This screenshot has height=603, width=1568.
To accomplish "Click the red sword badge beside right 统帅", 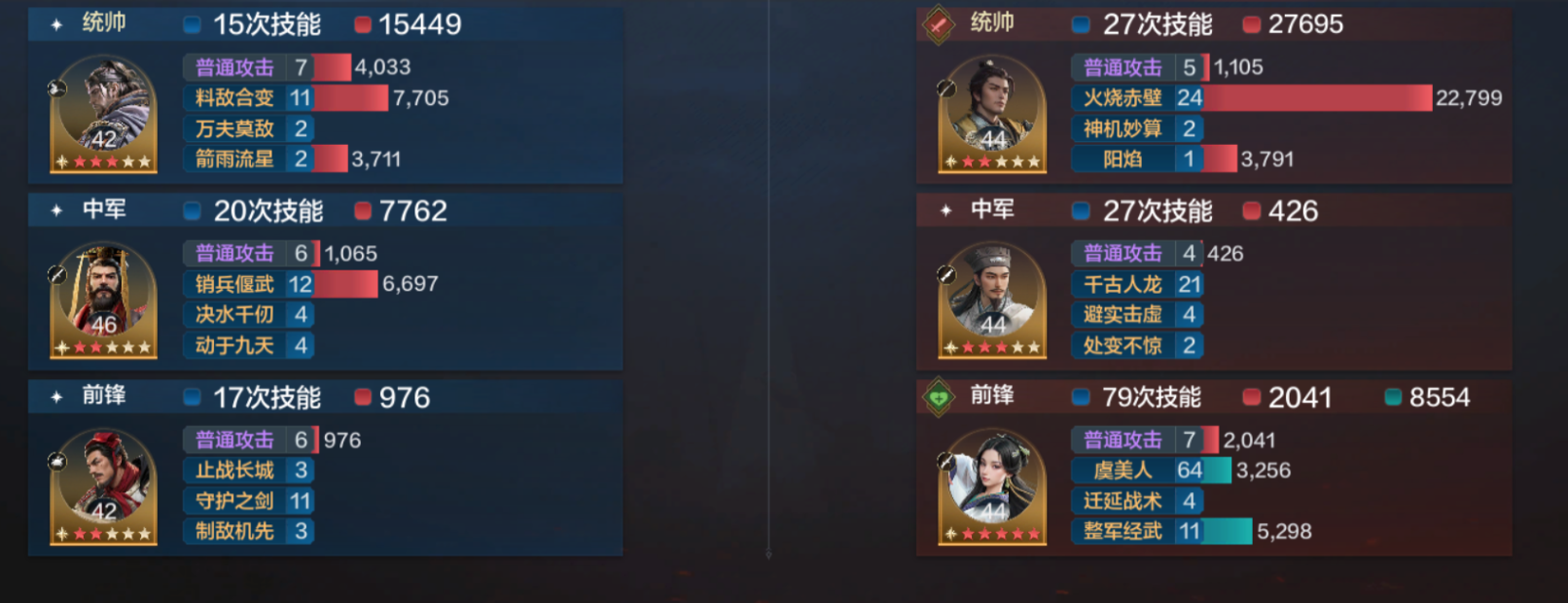I will click(x=938, y=24).
